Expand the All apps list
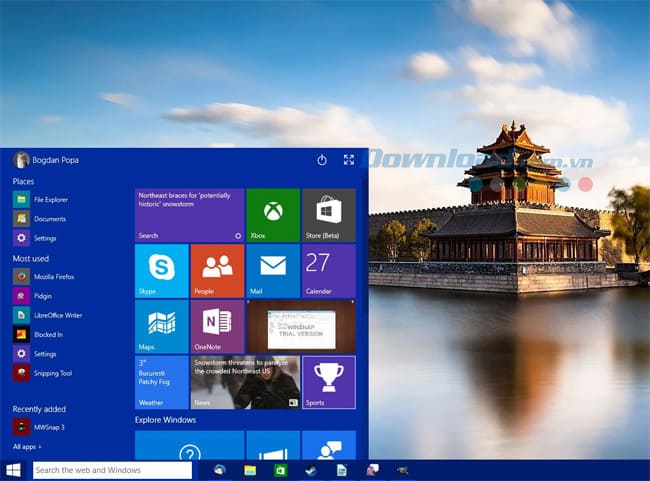The height and width of the screenshot is (481, 650). click(26, 446)
